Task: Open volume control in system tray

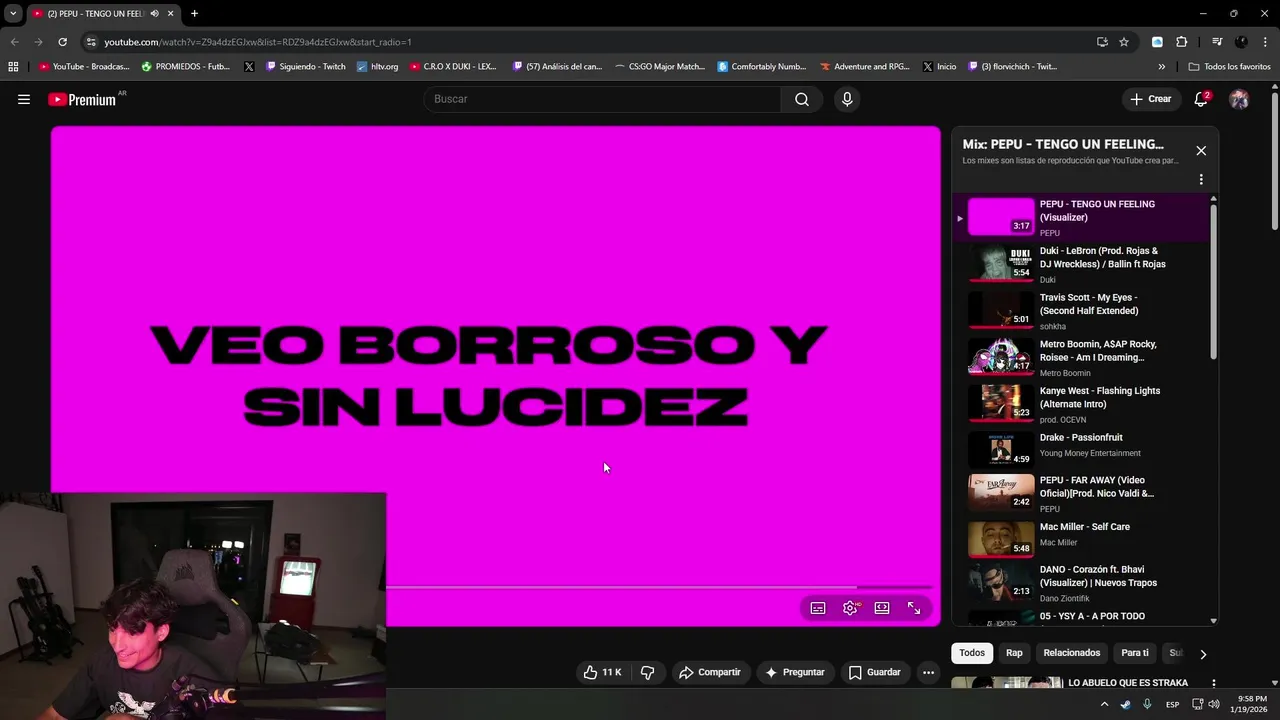Action: (x=1213, y=704)
